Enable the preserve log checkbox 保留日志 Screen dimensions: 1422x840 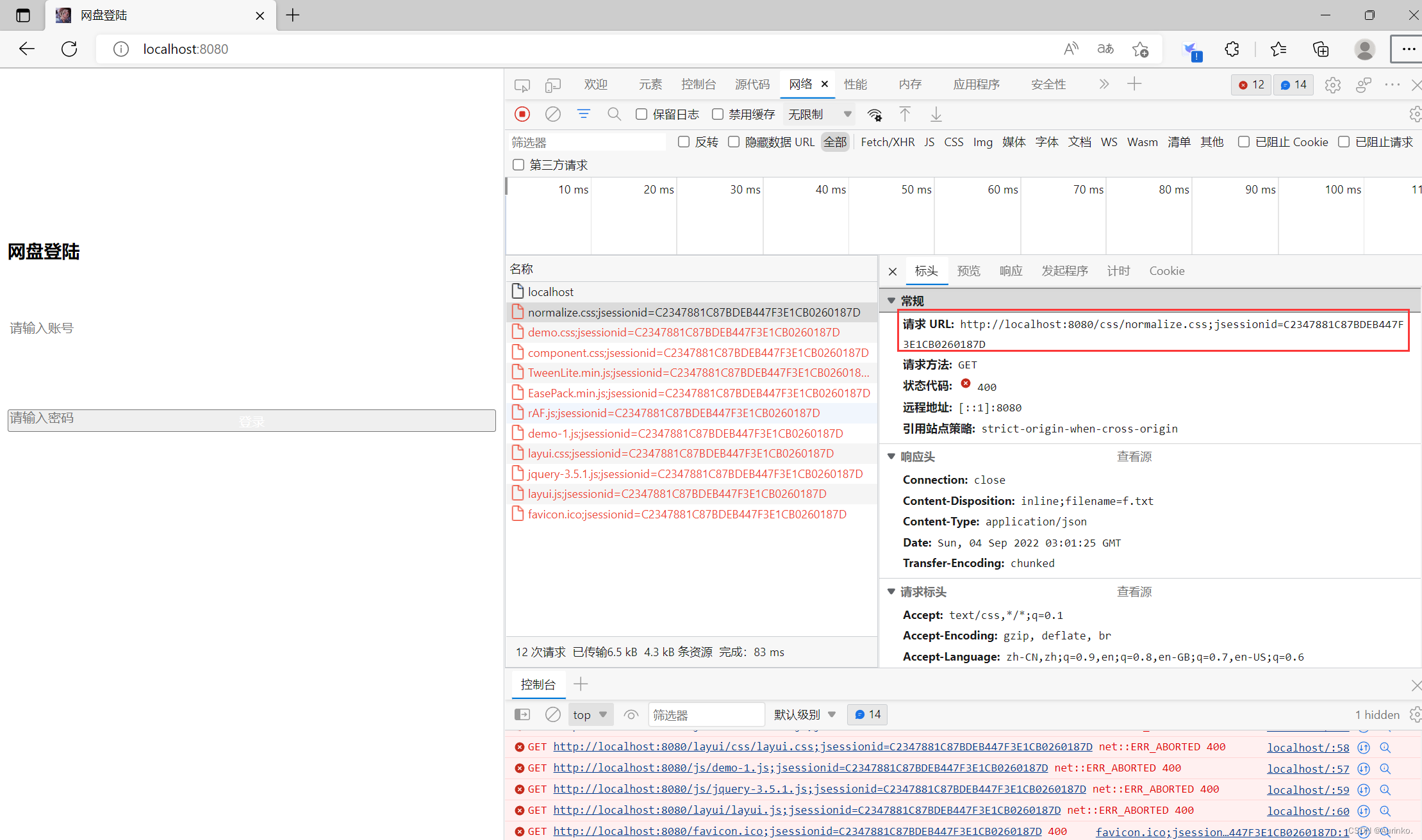point(641,114)
